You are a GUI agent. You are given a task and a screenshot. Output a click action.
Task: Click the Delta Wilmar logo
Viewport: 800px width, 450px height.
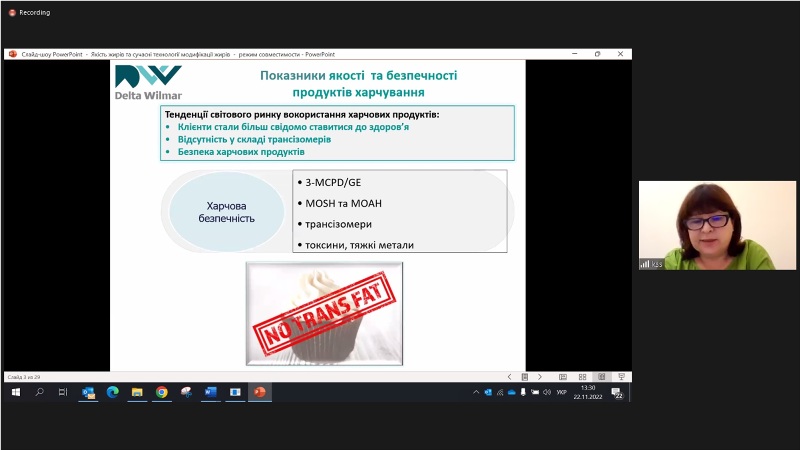148,82
